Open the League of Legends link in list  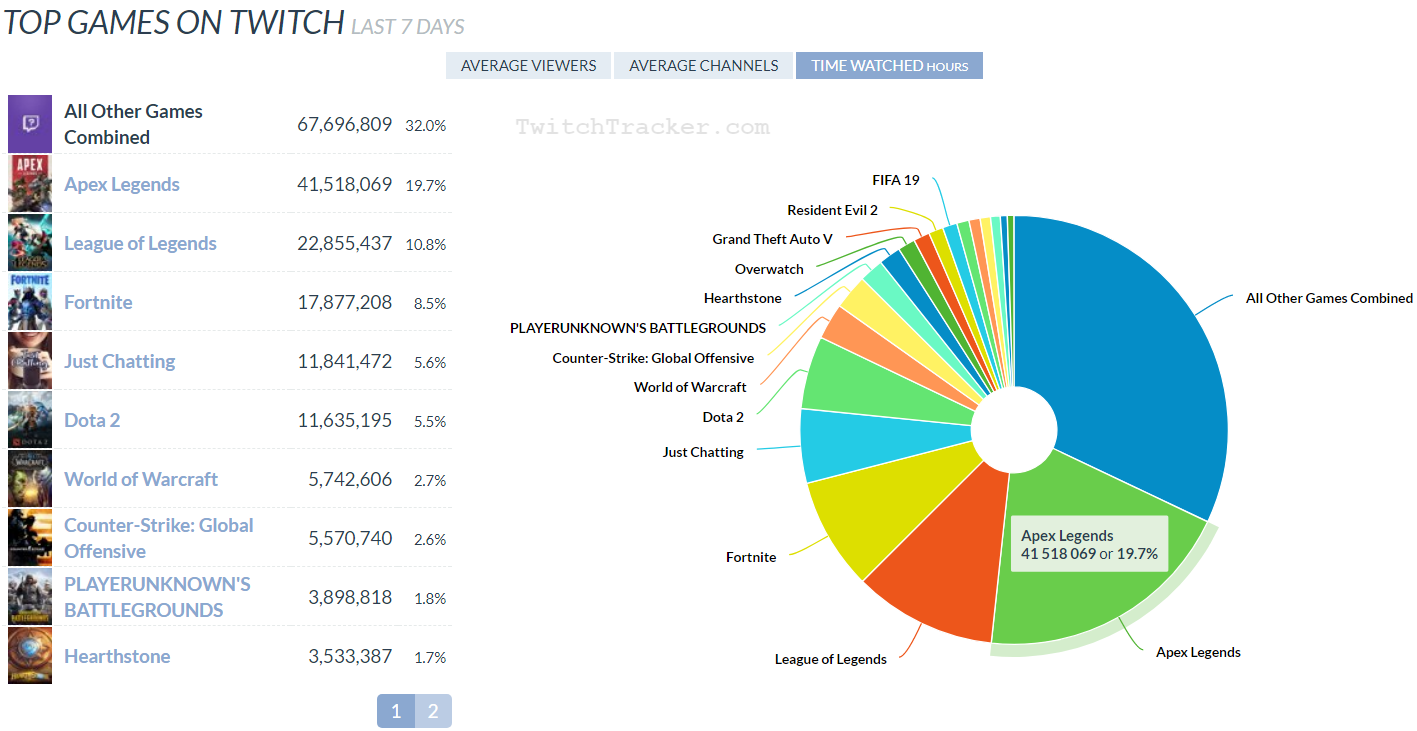140,243
